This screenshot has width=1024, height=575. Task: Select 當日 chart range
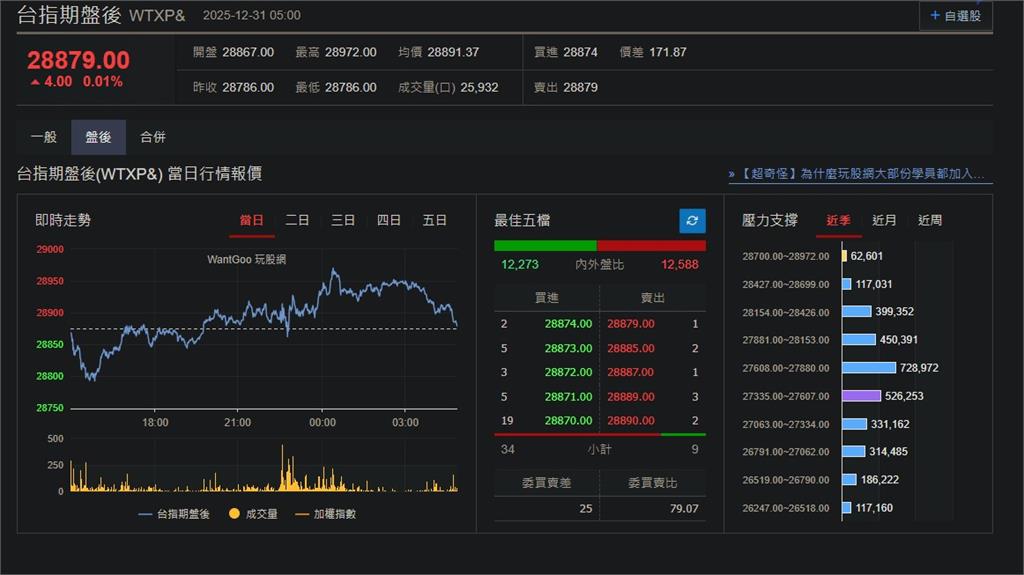251,220
